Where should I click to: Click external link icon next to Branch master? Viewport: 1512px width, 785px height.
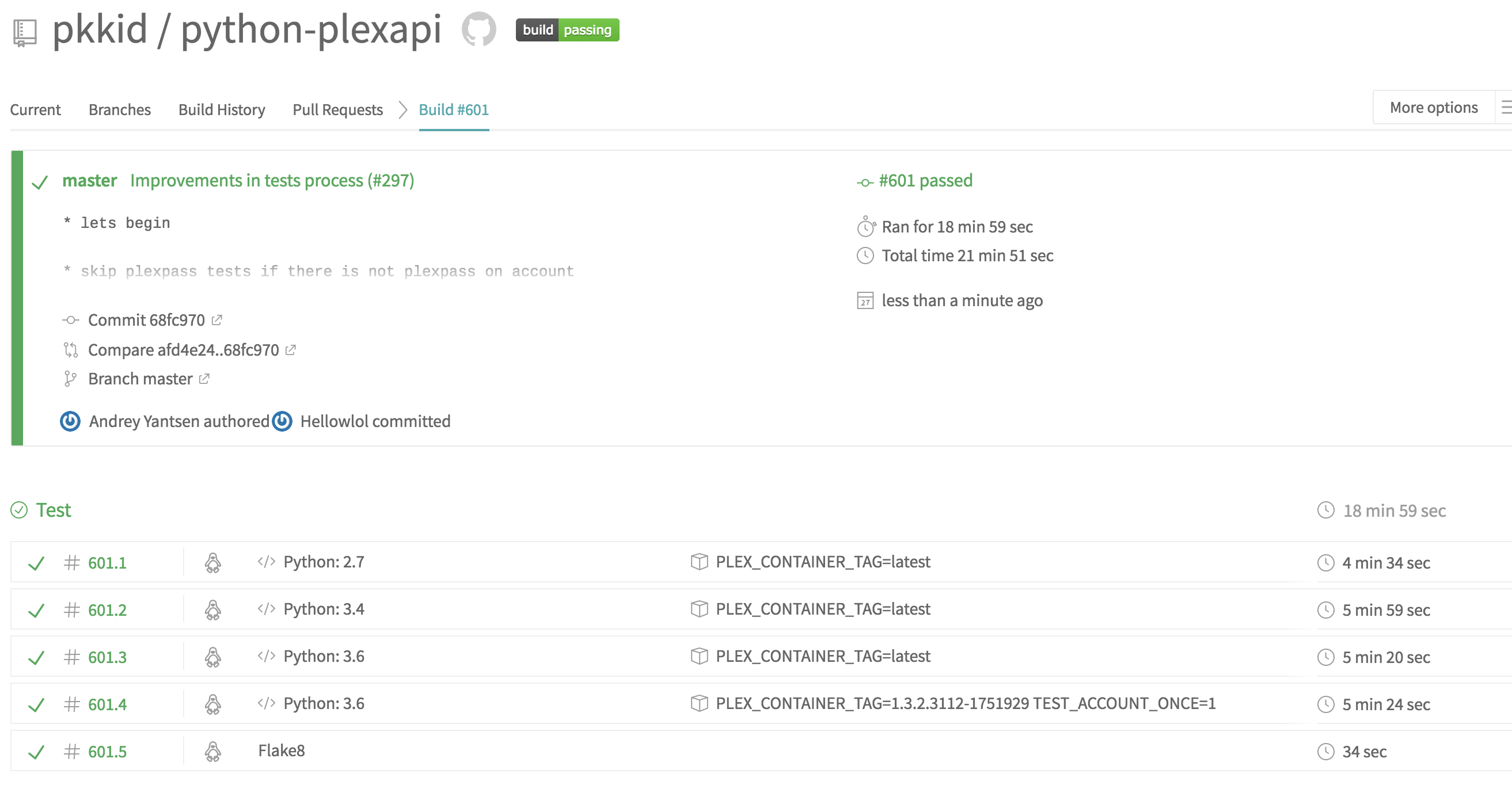(x=204, y=379)
